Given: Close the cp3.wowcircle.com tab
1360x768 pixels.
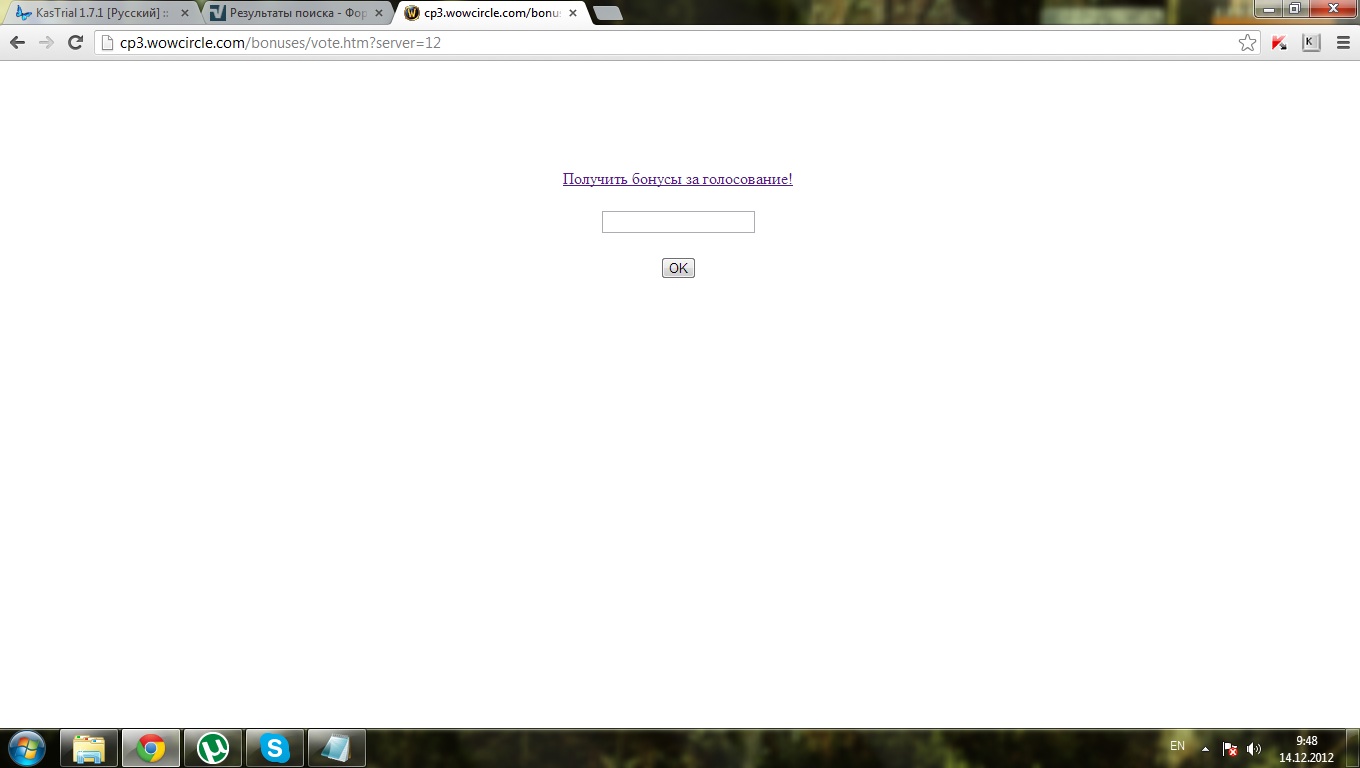Looking at the screenshot, I should pyautogui.click(x=573, y=13).
